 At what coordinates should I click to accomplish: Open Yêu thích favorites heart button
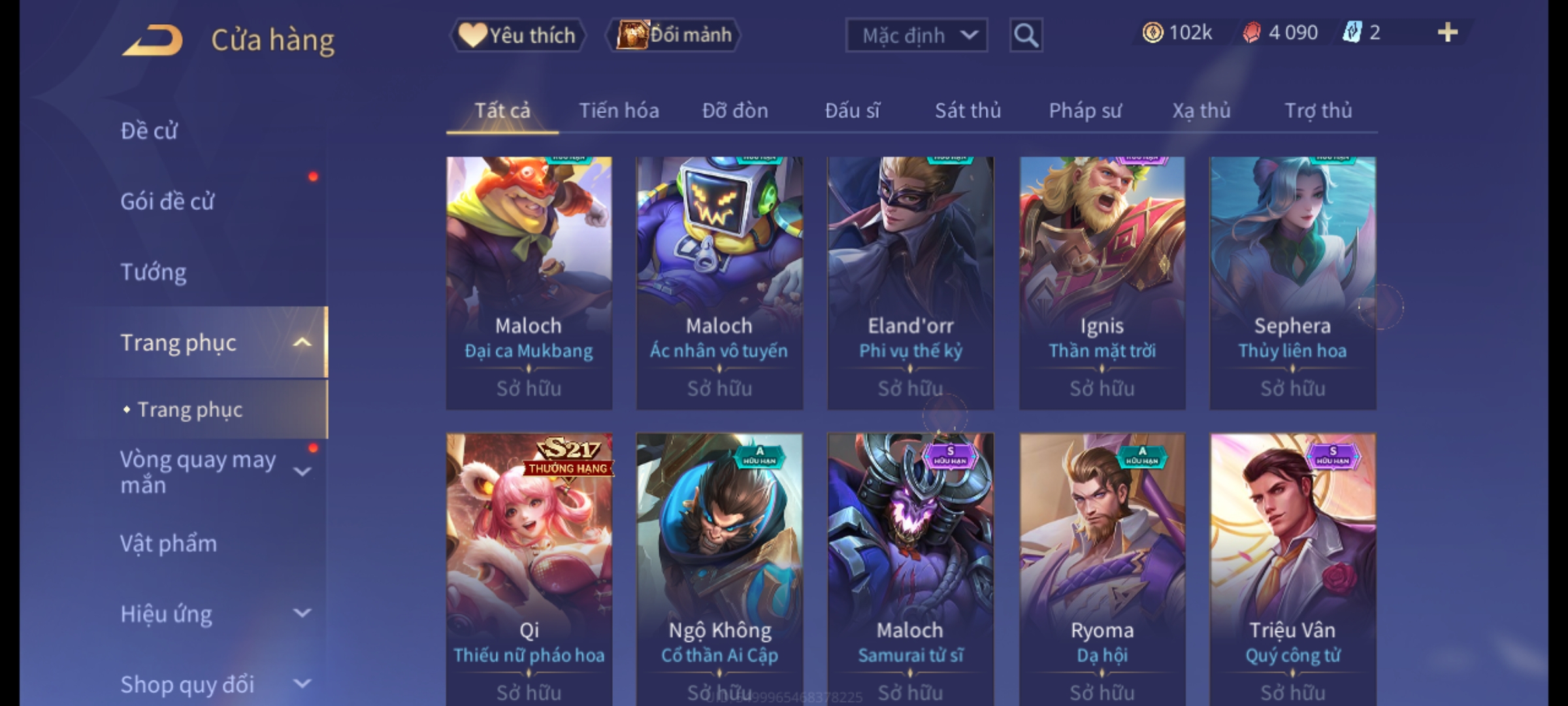517,35
